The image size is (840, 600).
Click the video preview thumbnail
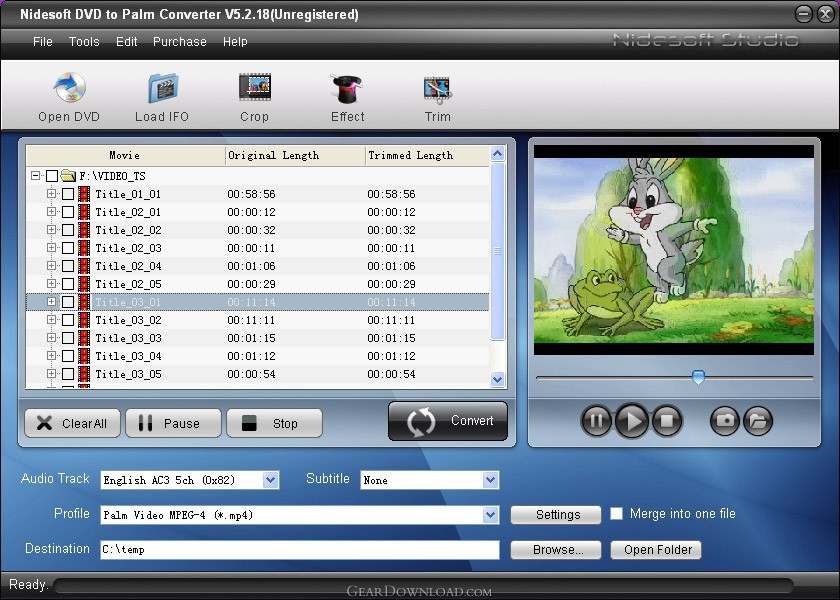(674, 250)
